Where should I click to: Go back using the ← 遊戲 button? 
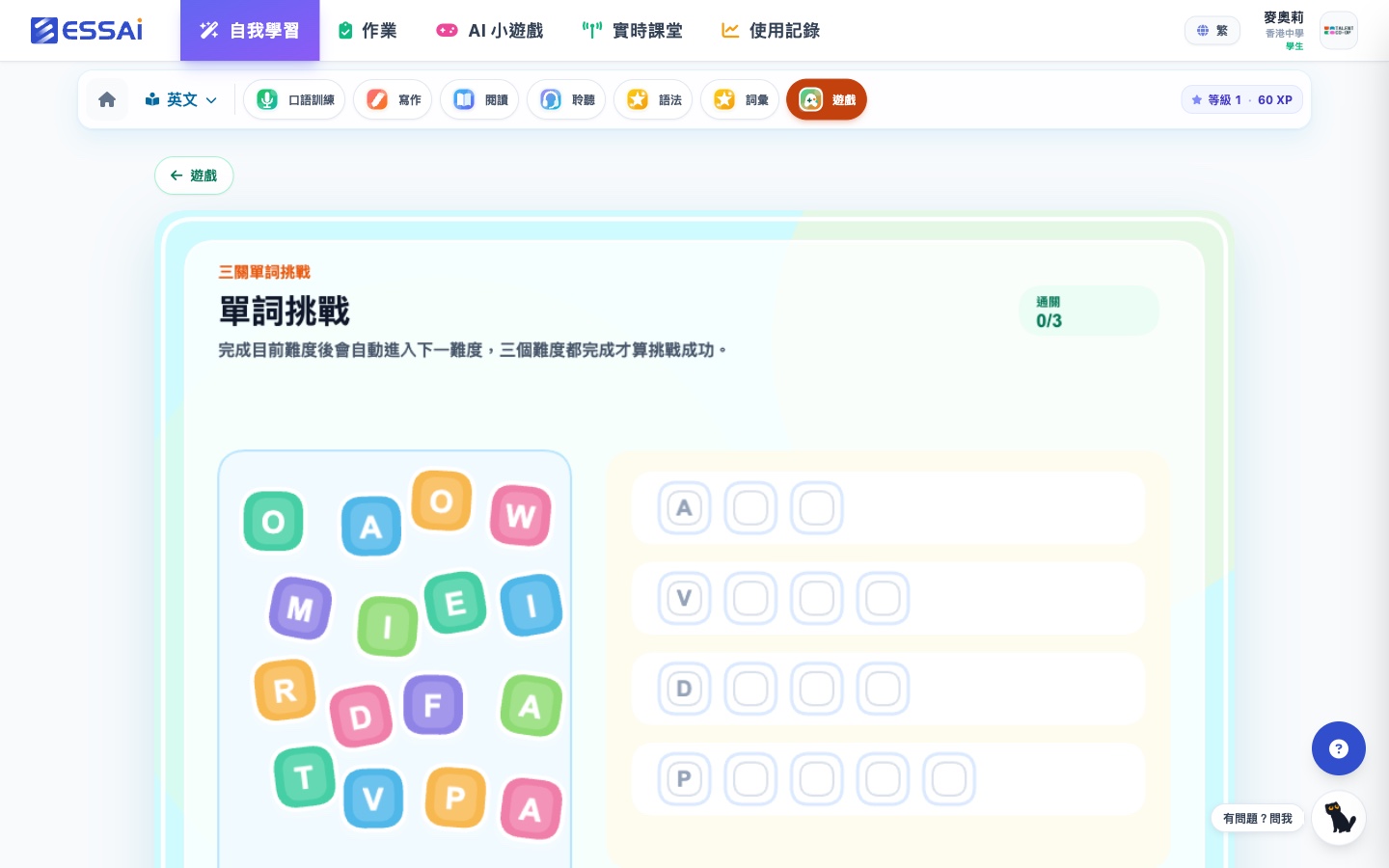coord(194,176)
